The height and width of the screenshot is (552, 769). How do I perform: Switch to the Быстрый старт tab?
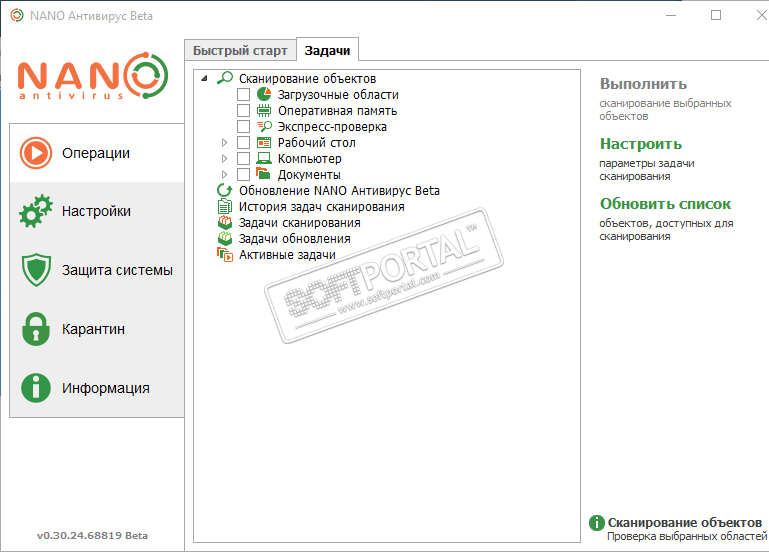(240, 50)
